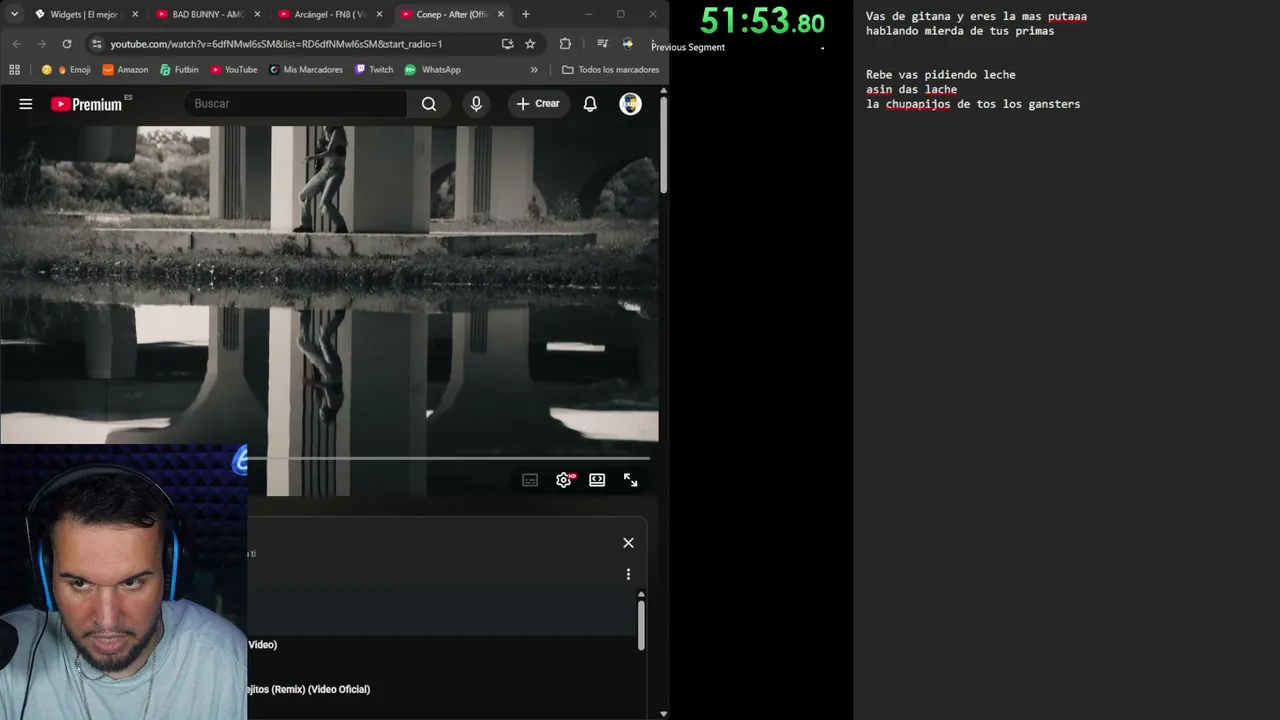Open the WhatsApp bookmark
The width and height of the screenshot is (1280, 720).
click(433, 70)
